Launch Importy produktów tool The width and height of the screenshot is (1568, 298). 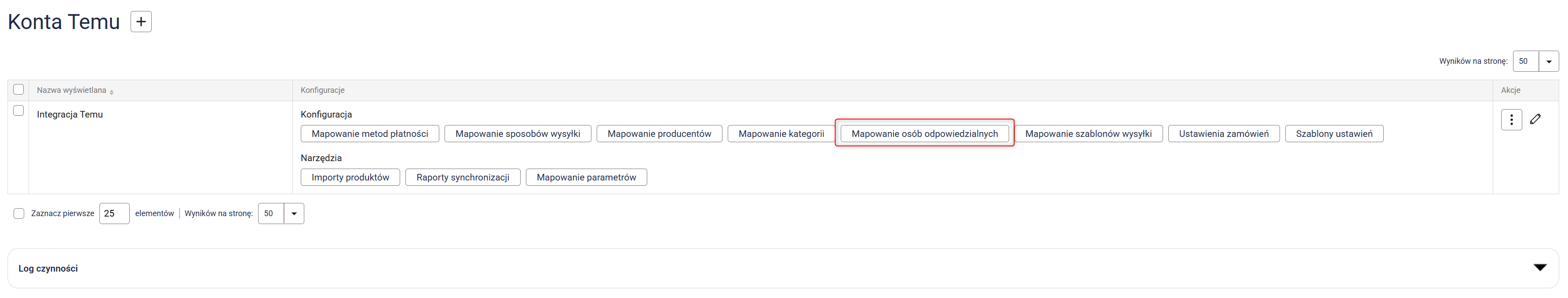point(350,177)
